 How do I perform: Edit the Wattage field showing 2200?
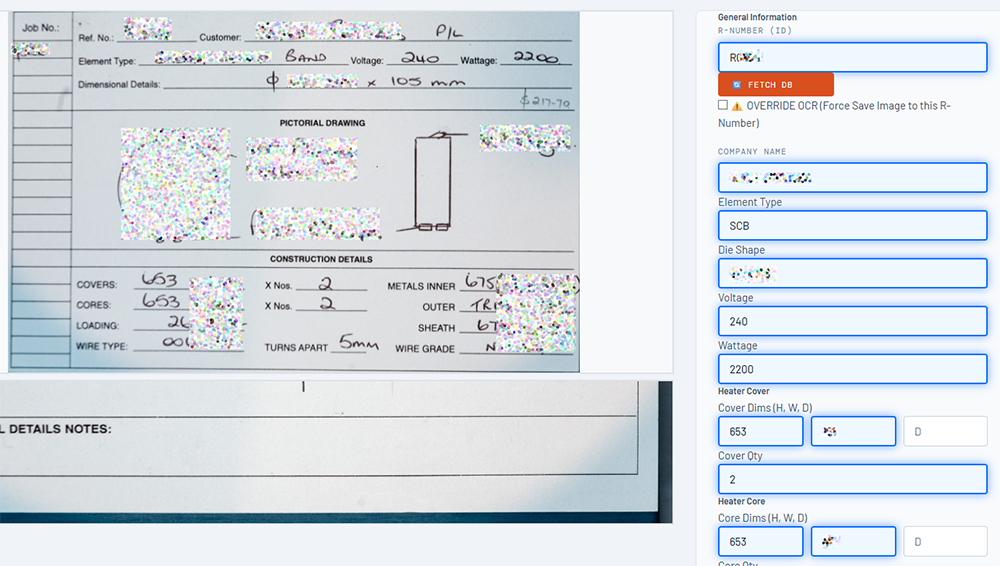[x=853, y=369]
